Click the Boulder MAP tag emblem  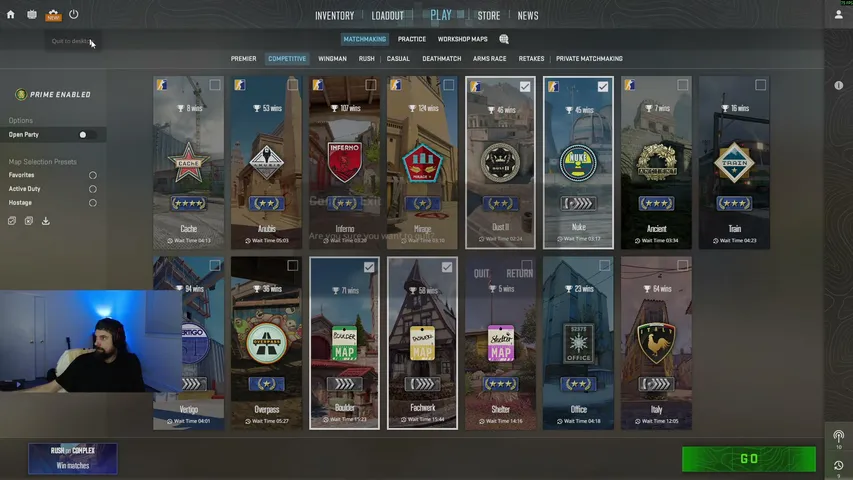[x=344, y=343]
